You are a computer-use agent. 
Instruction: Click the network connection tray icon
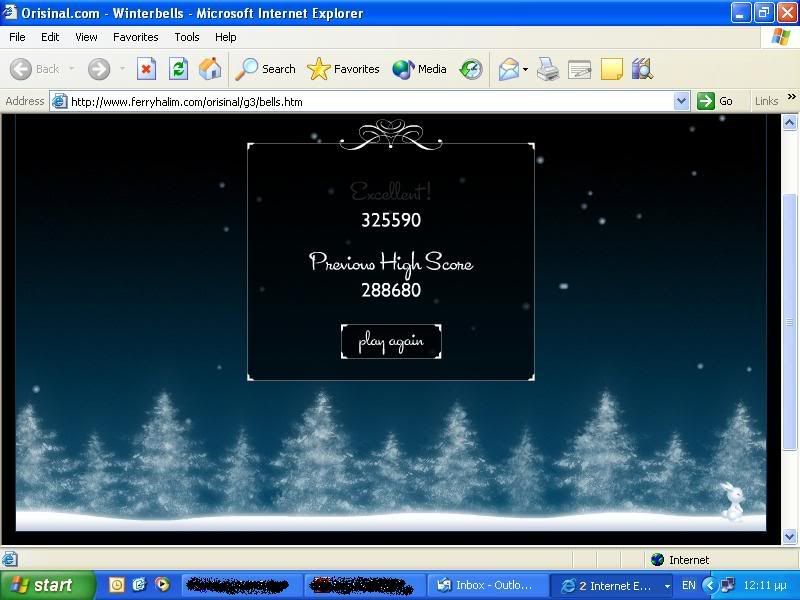(x=727, y=585)
